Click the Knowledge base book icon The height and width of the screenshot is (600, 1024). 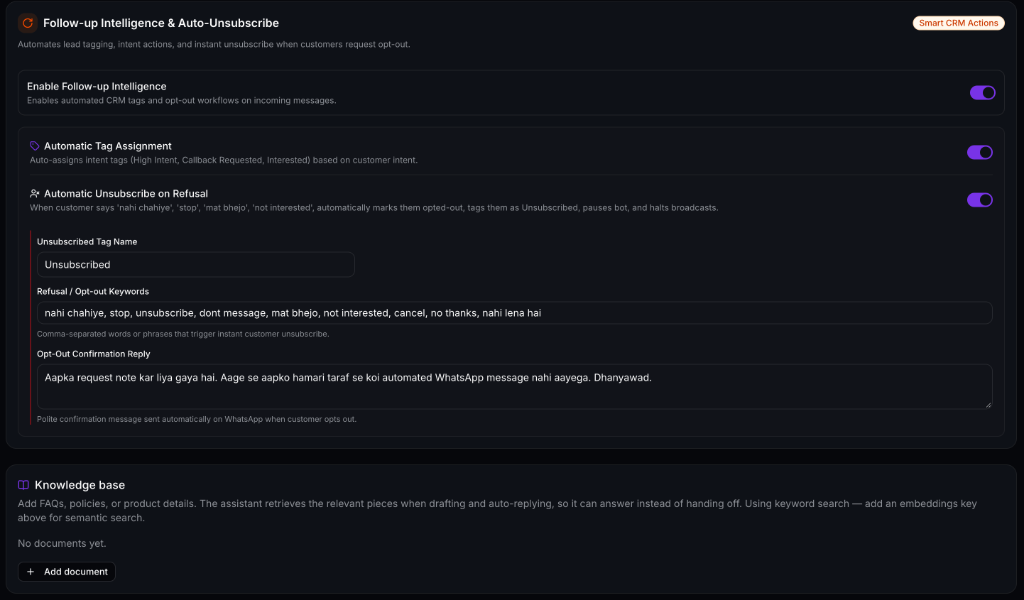24,485
